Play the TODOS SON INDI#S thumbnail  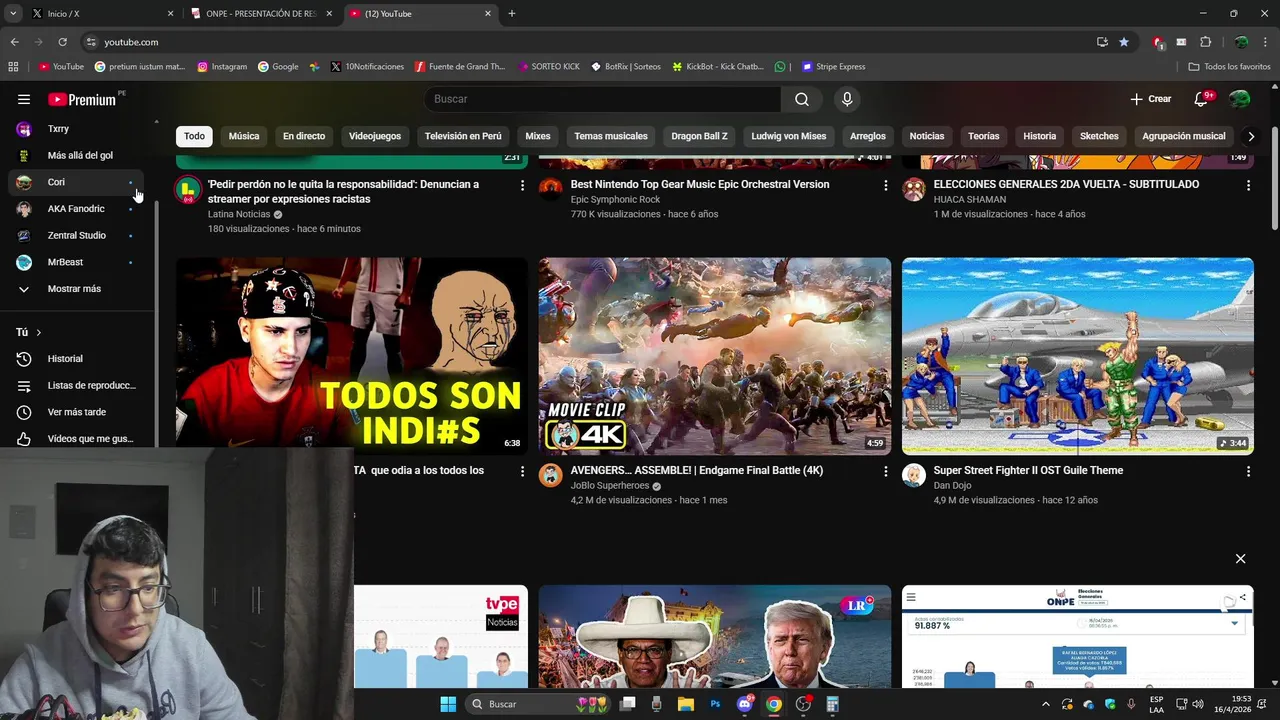[352, 356]
